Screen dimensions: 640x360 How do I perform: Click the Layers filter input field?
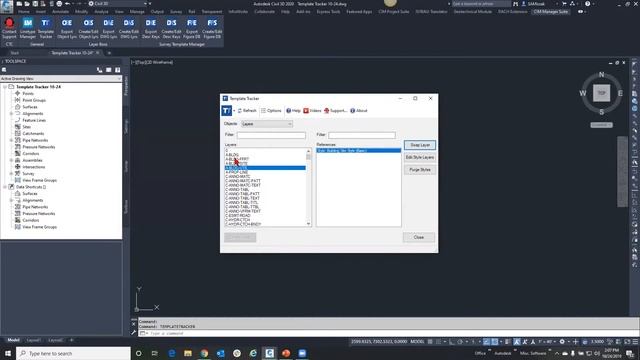[x=271, y=135]
